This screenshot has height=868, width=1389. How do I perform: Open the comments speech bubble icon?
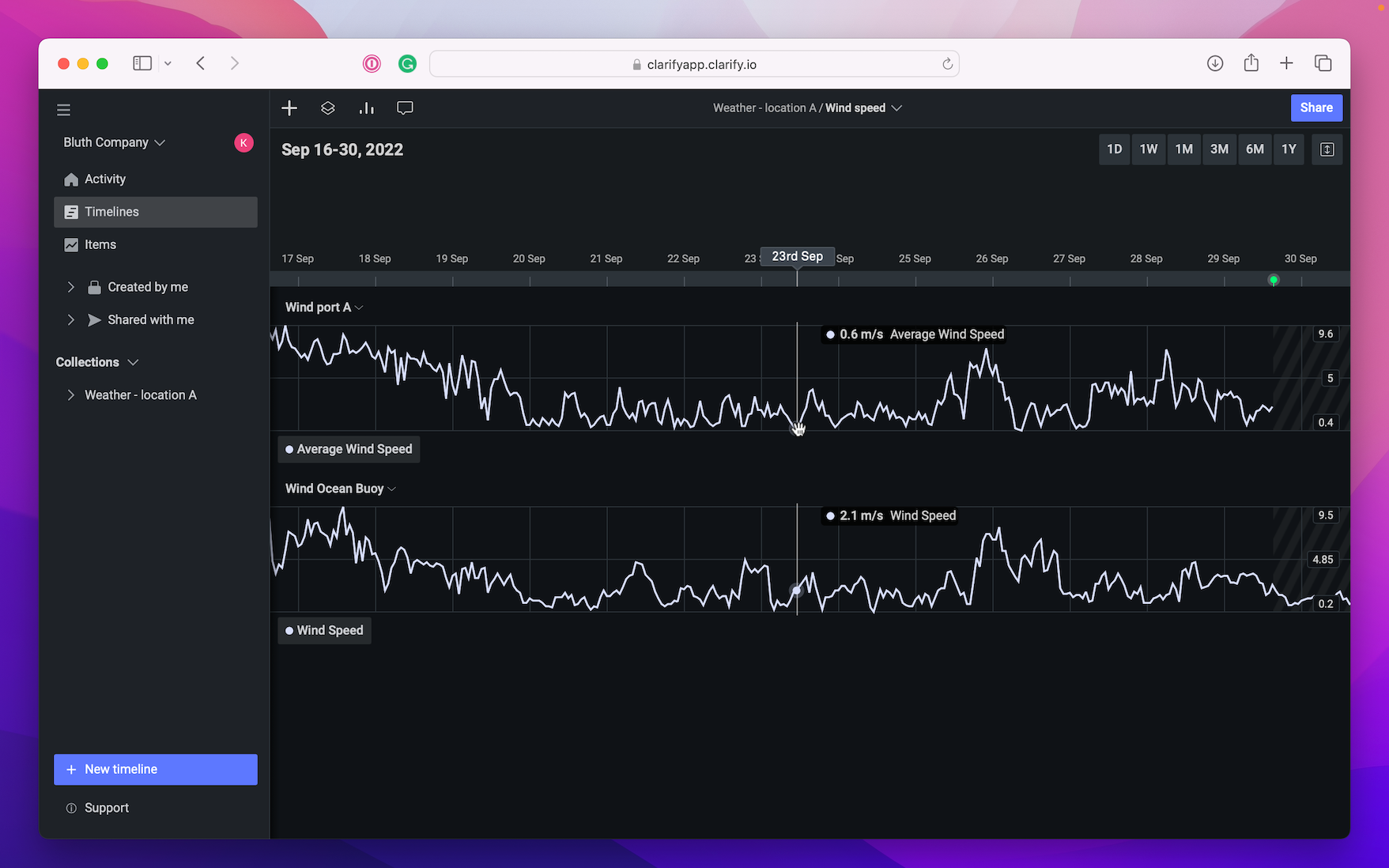point(405,108)
